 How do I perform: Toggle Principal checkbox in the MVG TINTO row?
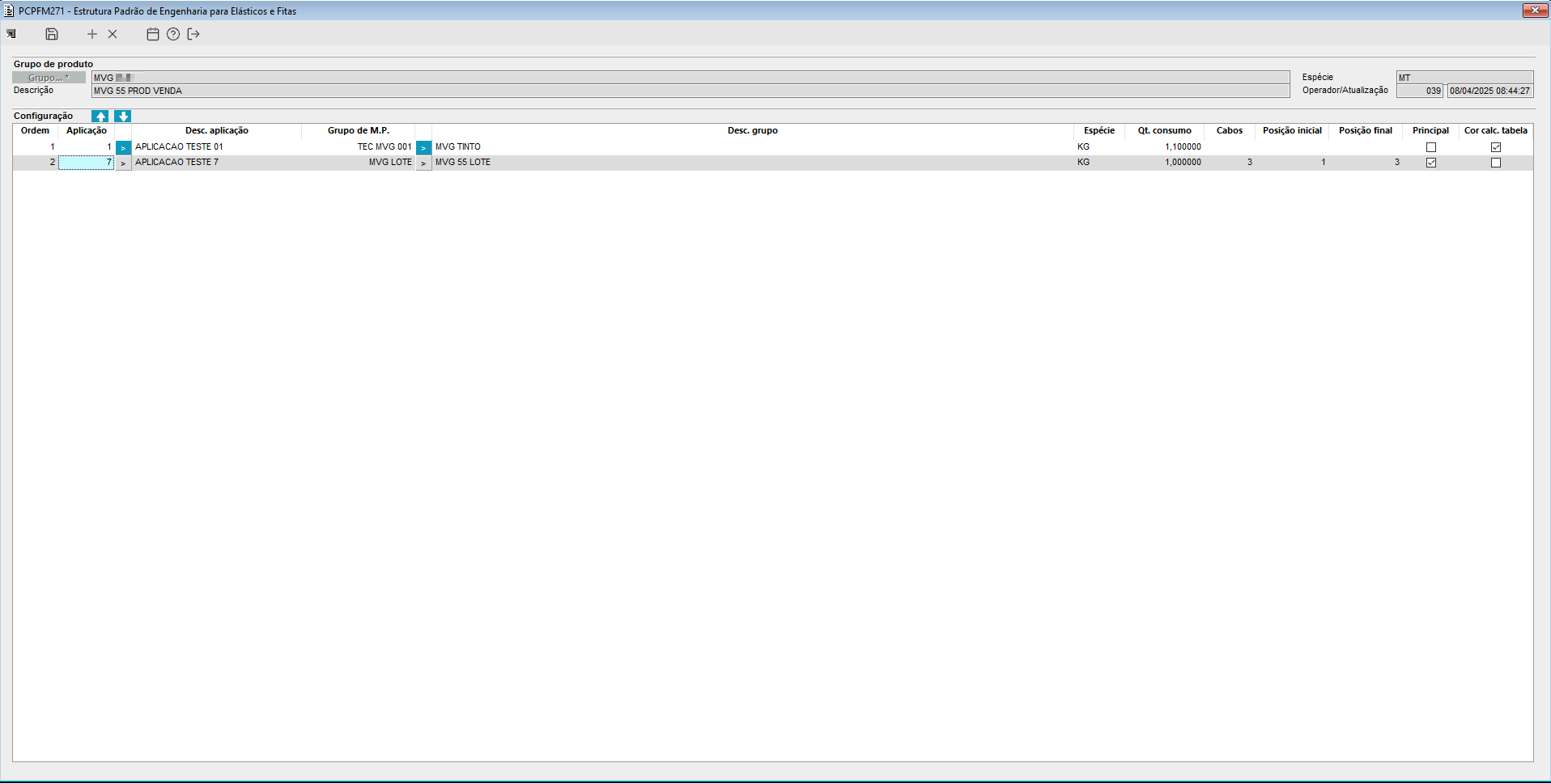pyautogui.click(x=1431, y=147)
